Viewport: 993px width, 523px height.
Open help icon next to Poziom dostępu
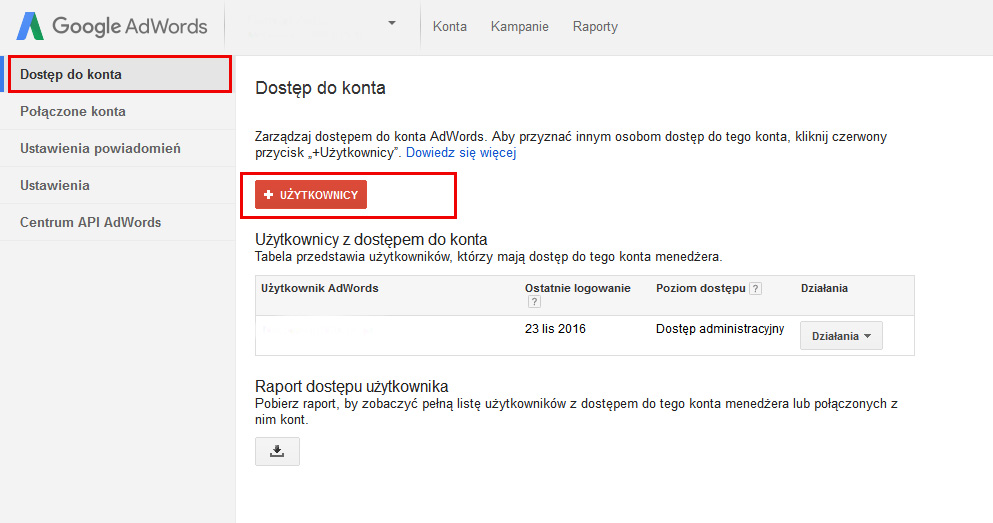click(755, 289)
